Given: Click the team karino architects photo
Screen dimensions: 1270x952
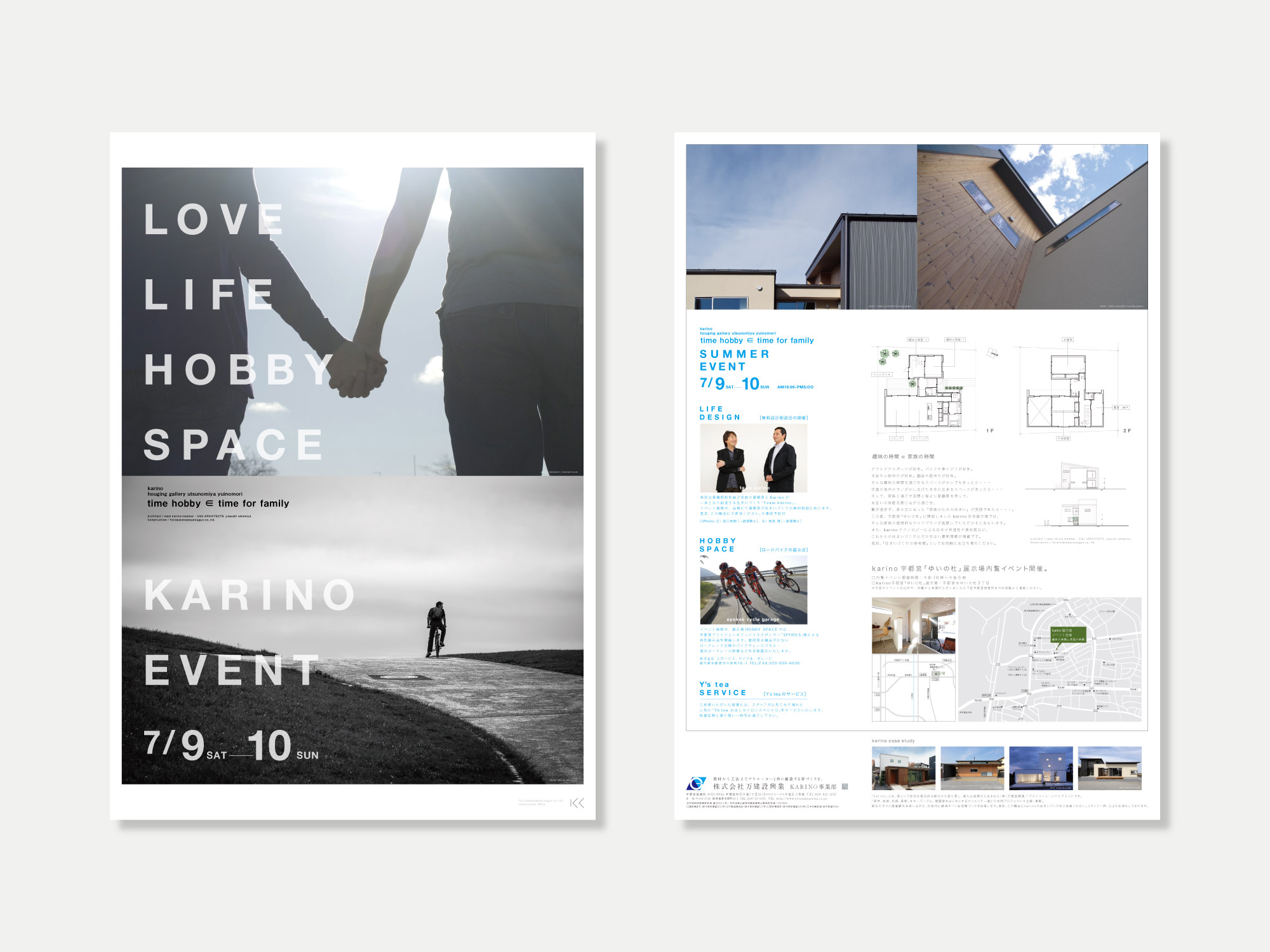Looking at the screenshot, I should pyautogui.click(x=753, y=458).
